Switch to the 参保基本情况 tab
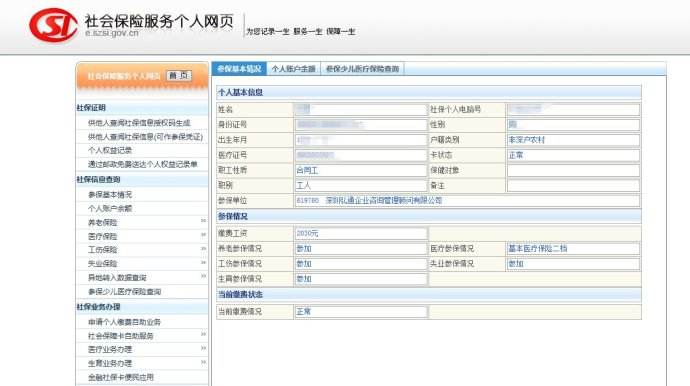The width and height of the screenshot is (690, 386). click(239, 69)
